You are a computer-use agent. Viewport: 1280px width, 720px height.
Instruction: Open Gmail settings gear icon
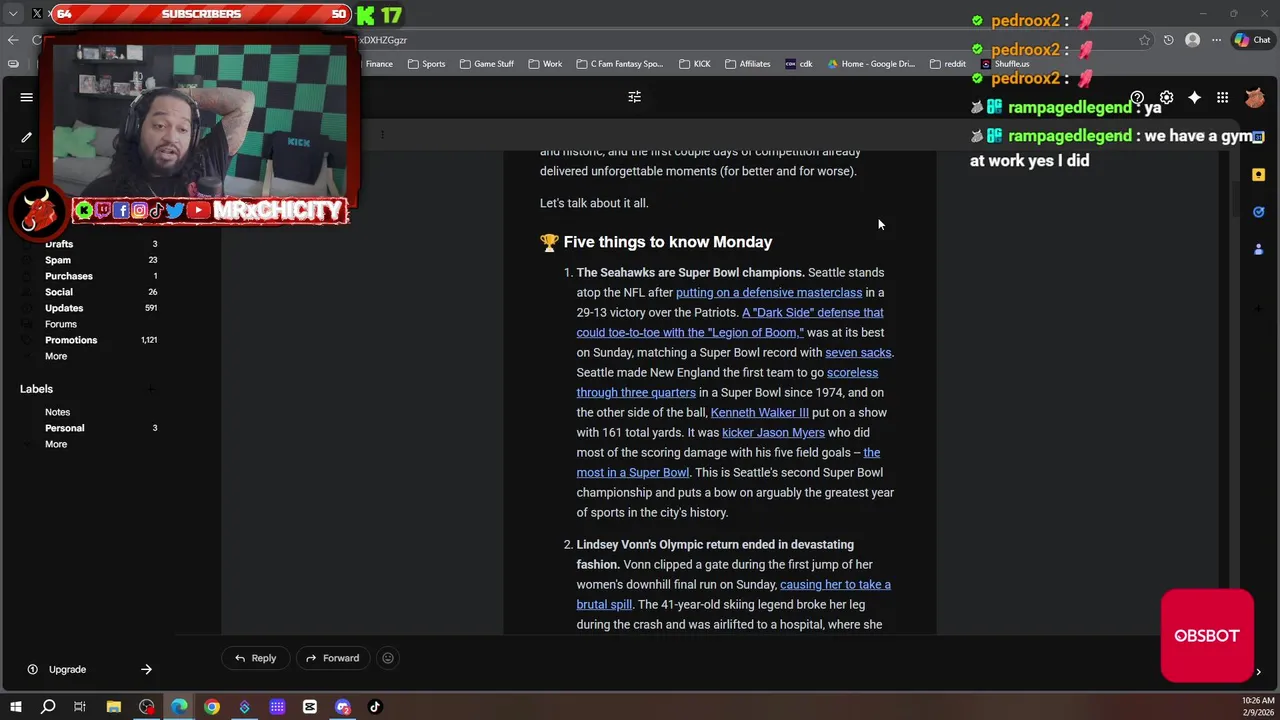tap(1166, 98)
